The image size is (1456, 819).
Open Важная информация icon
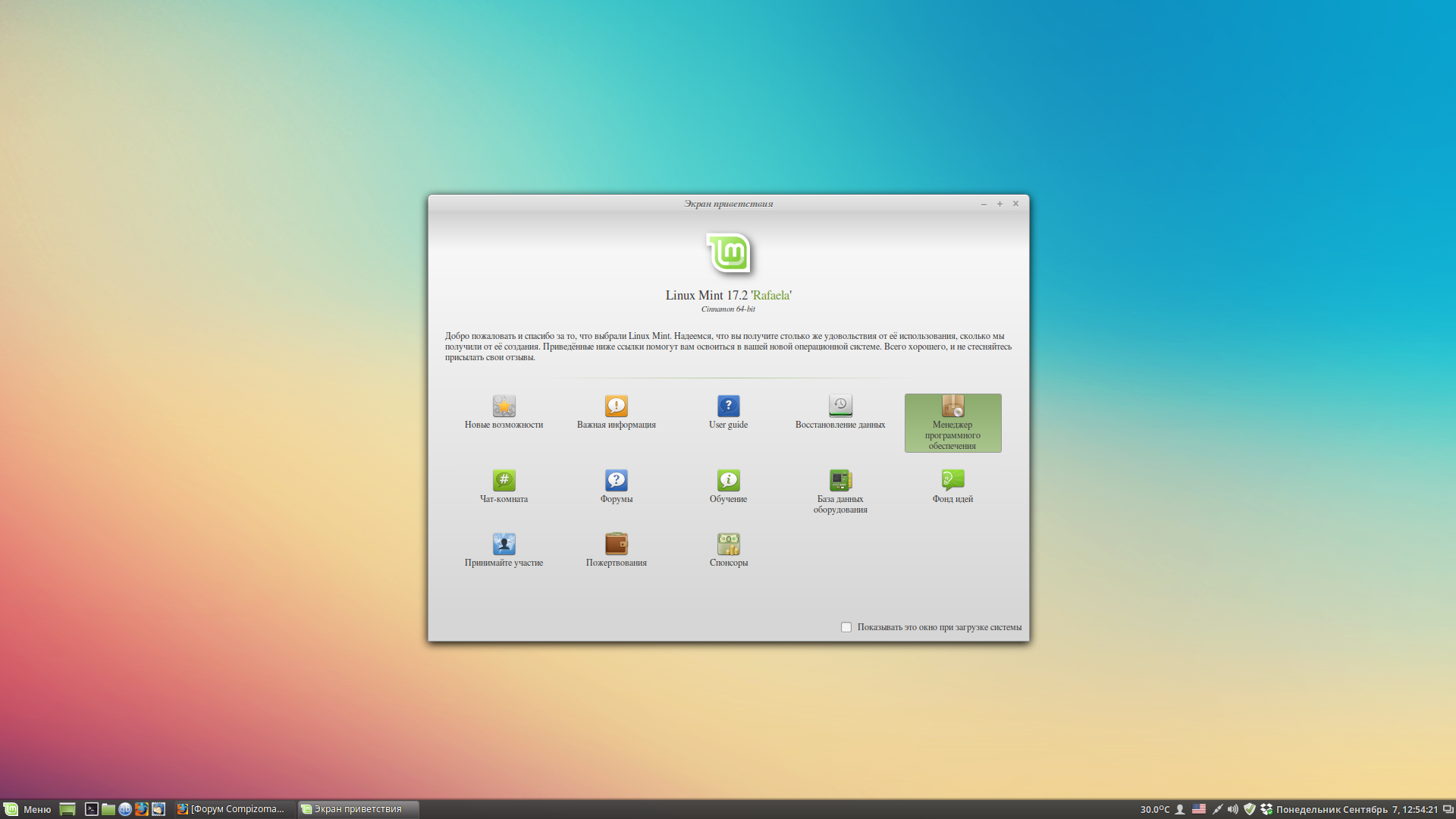[x=616, y=406]
